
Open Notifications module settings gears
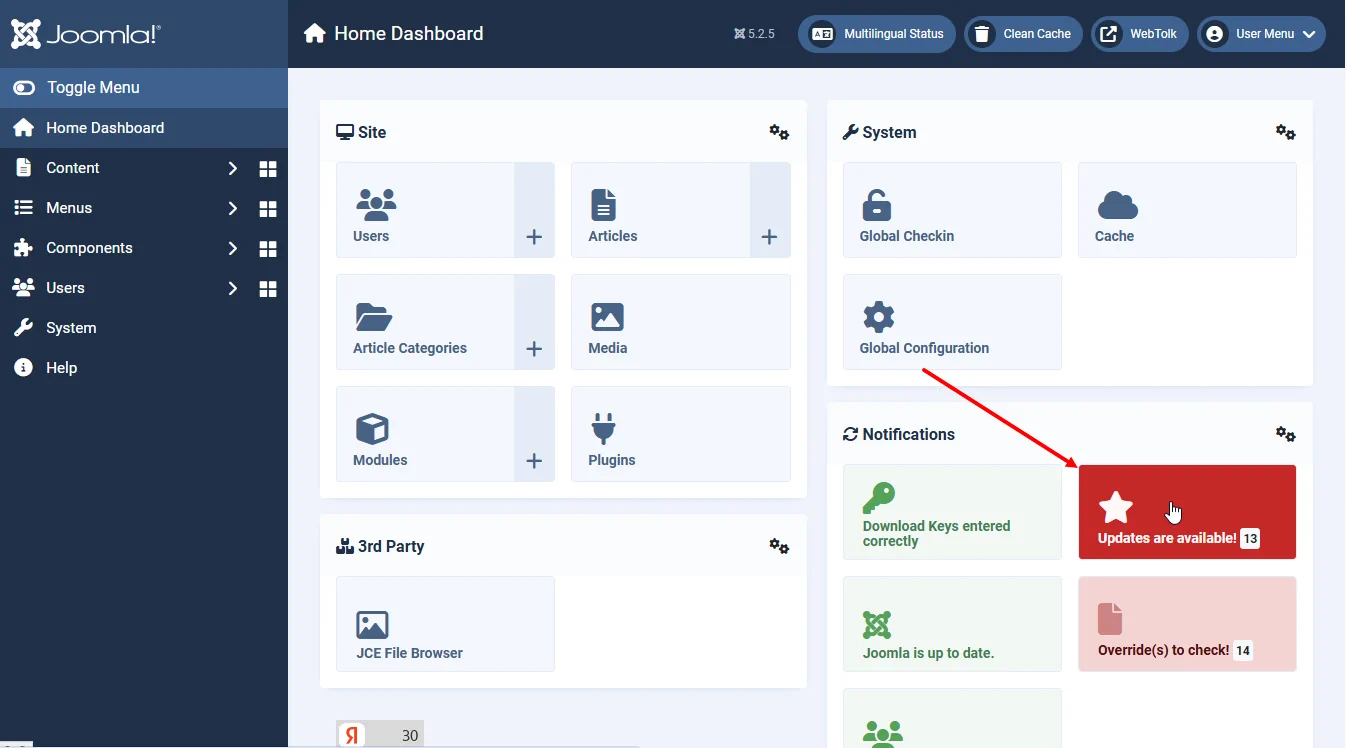(x=1285, y=434)
